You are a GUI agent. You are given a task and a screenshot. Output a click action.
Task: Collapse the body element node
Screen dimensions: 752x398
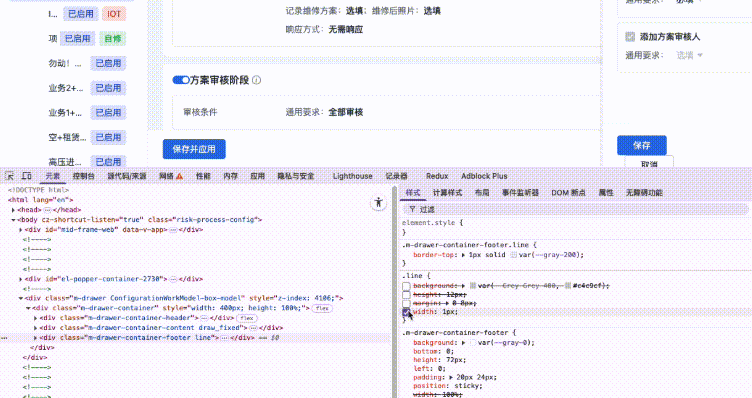[13, 220]
